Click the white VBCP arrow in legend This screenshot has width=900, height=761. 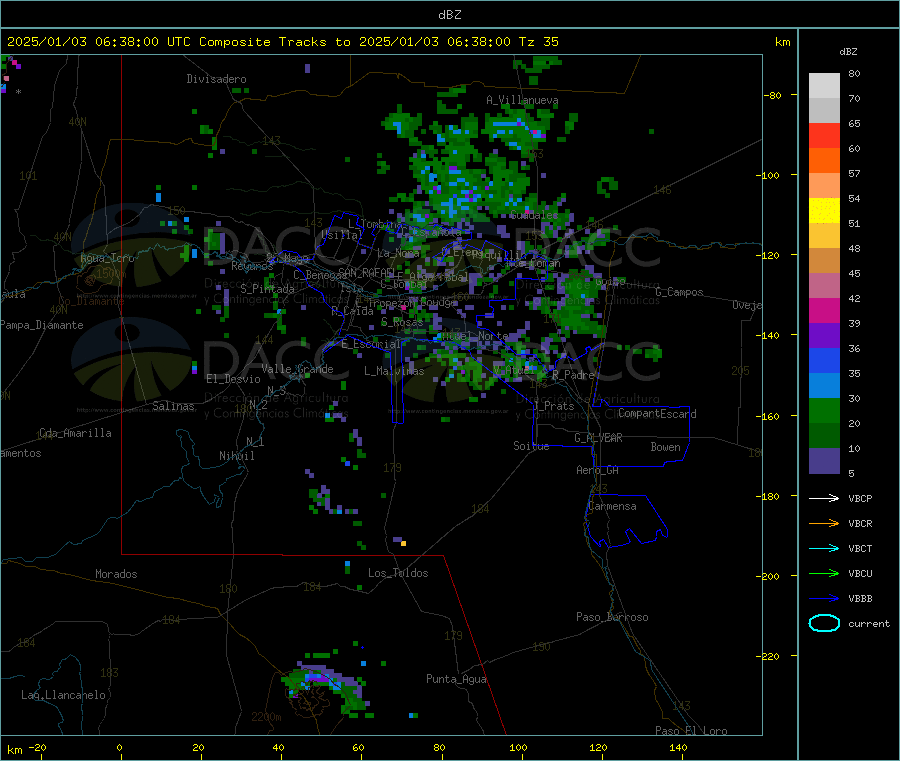point(824,498)
